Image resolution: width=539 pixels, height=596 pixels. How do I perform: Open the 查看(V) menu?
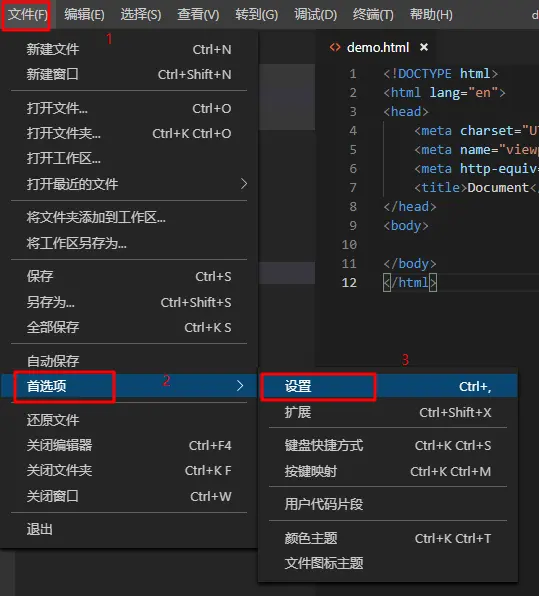coord(198,15)
